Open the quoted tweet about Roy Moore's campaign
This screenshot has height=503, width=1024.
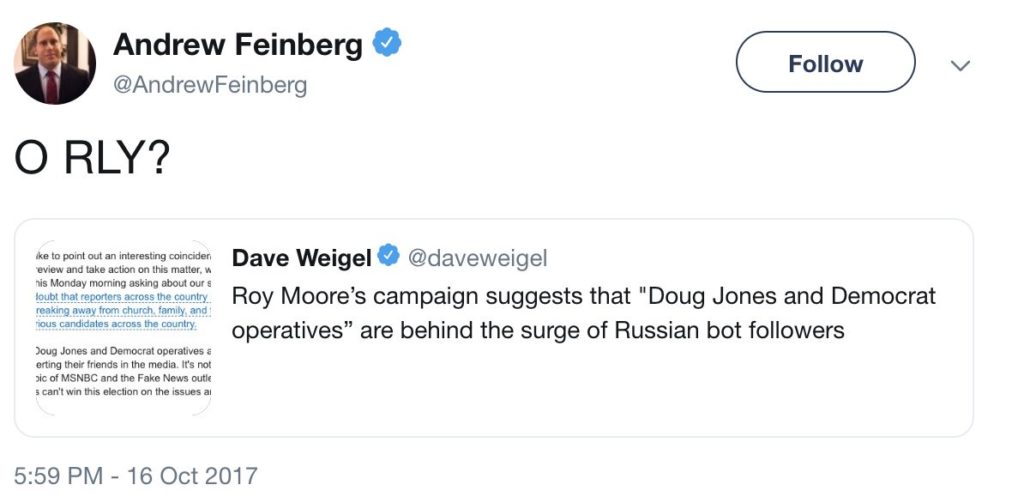tap(584, 313)
